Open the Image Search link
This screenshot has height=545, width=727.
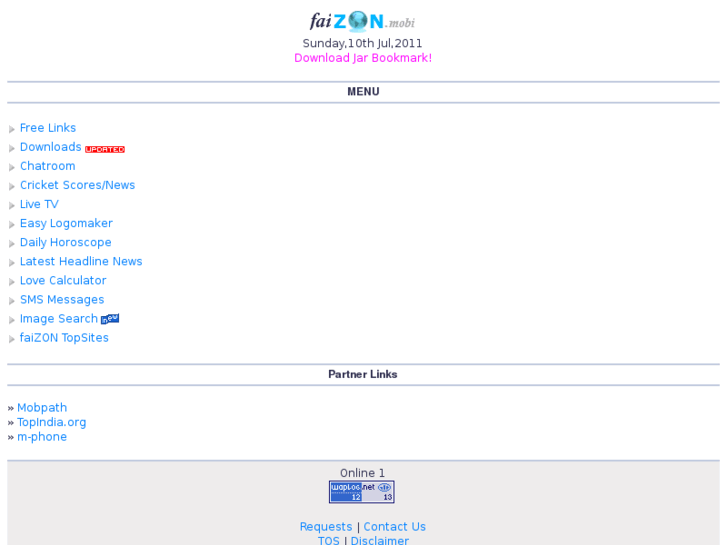click(x=59, y=319)
